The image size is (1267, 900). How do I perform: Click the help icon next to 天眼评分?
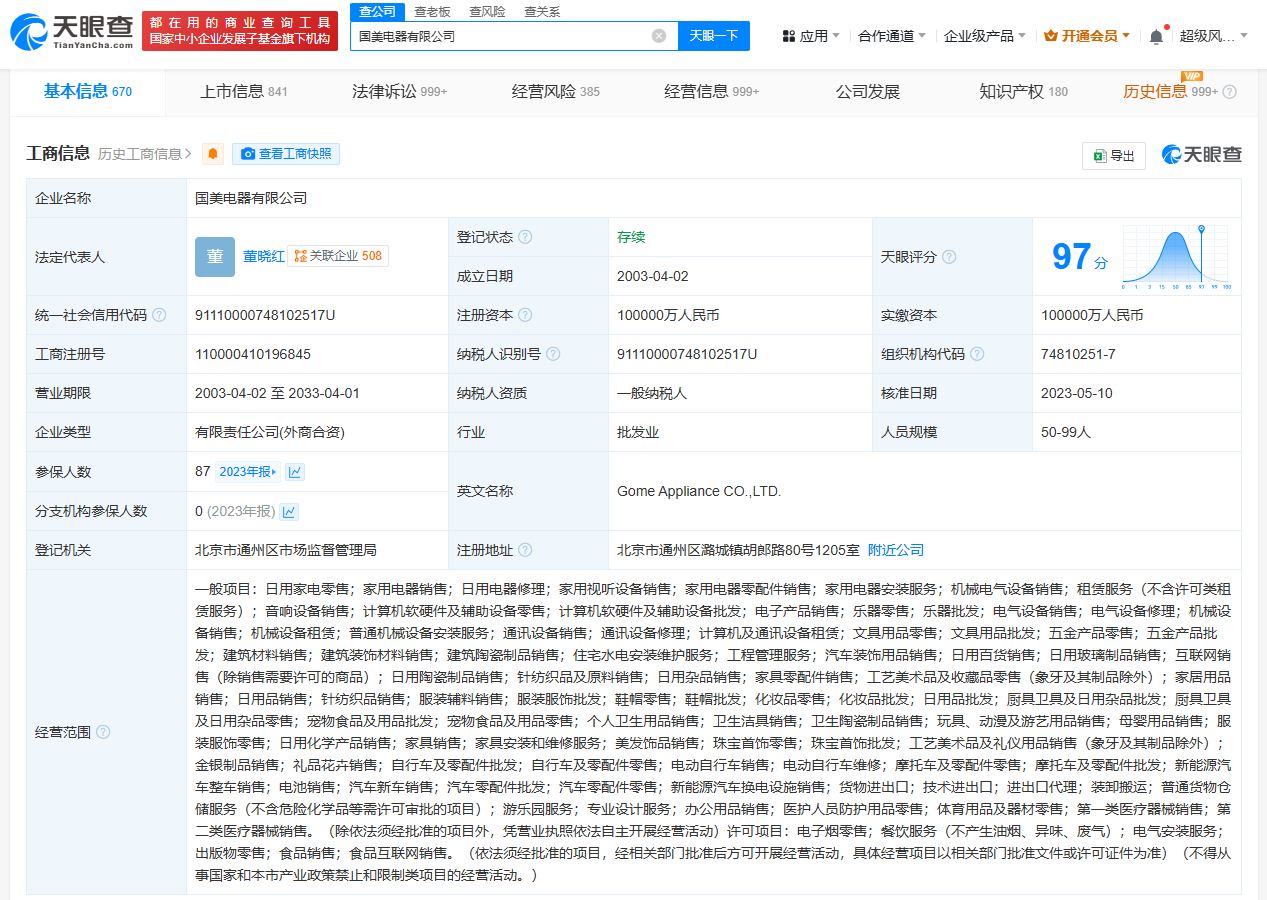tap(949, 257)
